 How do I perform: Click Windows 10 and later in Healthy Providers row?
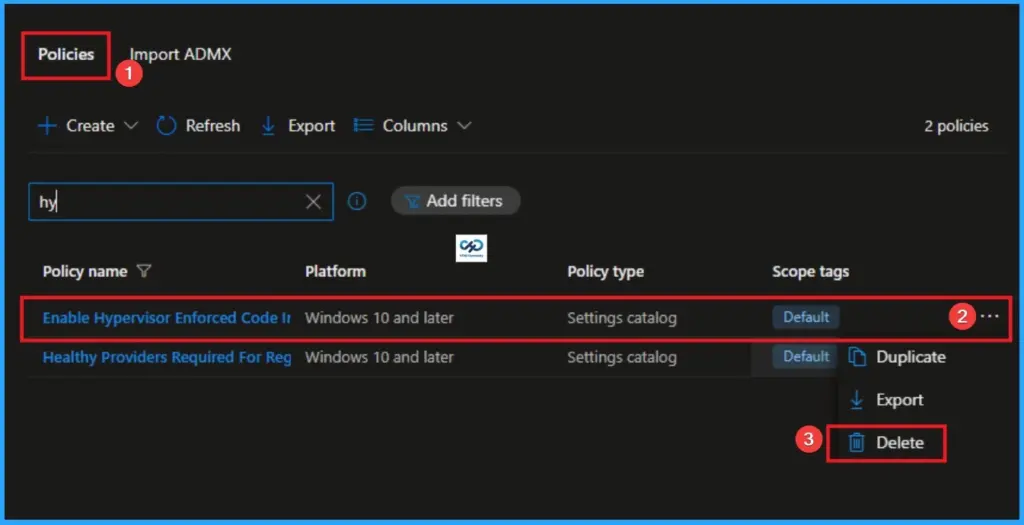(379, 357)
